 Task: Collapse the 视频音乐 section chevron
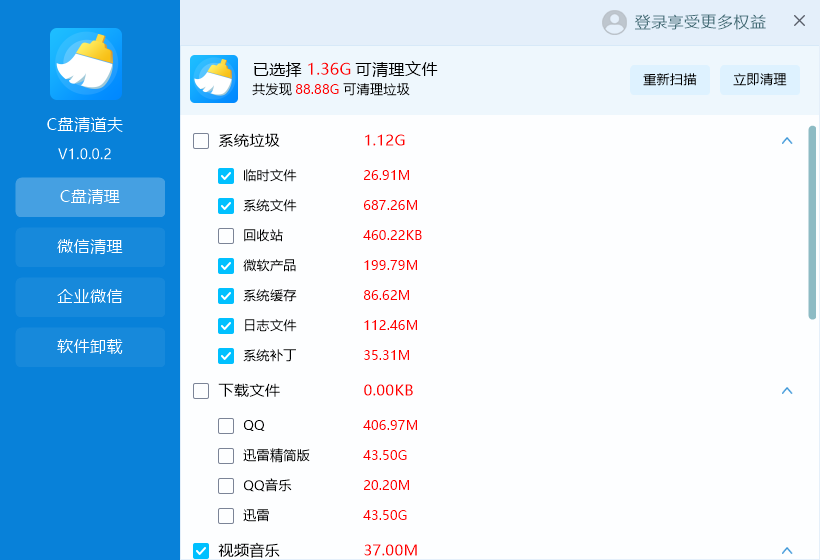tap(786, 550)
